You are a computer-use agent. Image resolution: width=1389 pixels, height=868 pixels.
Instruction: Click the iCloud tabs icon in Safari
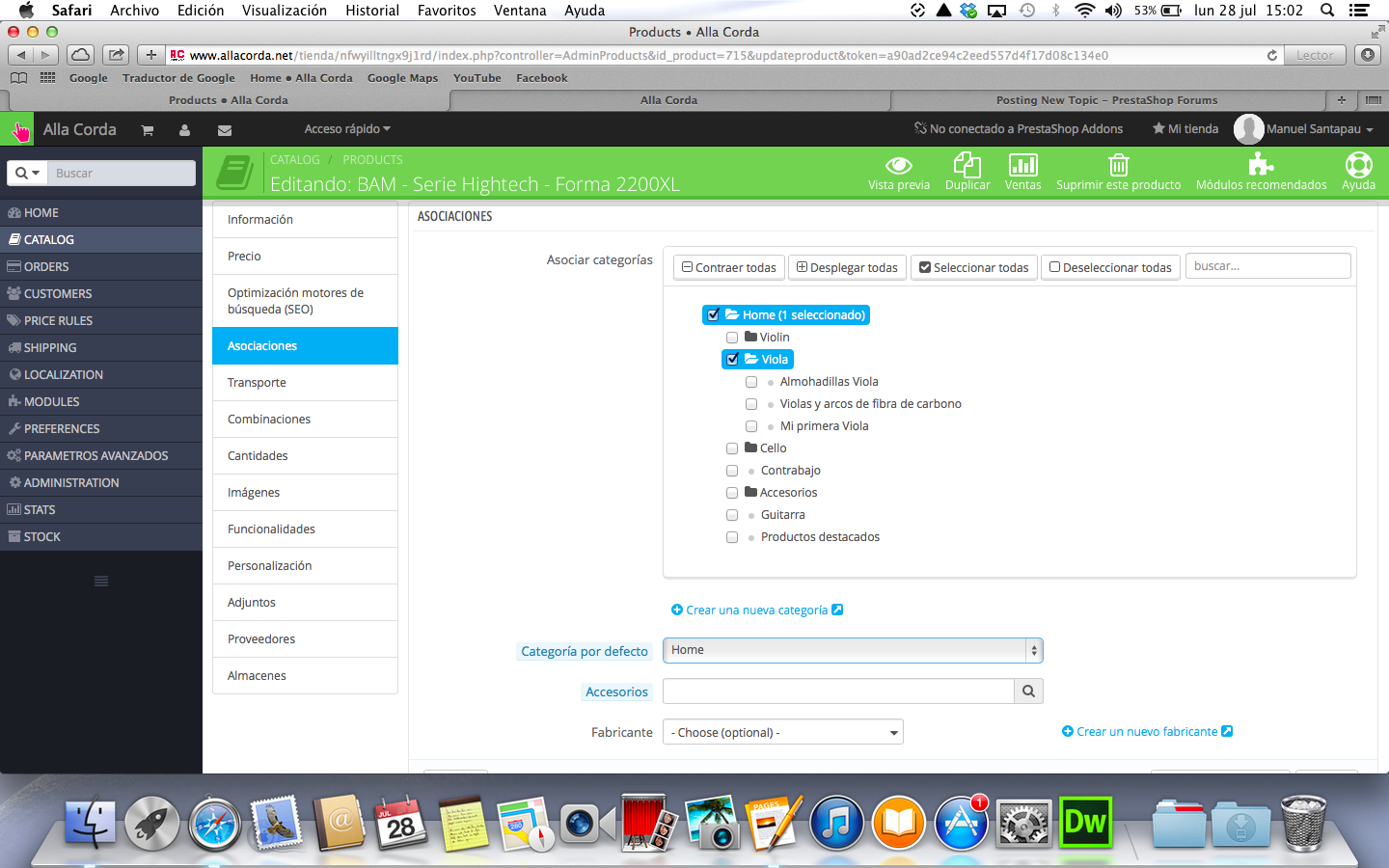click(81, 55)
